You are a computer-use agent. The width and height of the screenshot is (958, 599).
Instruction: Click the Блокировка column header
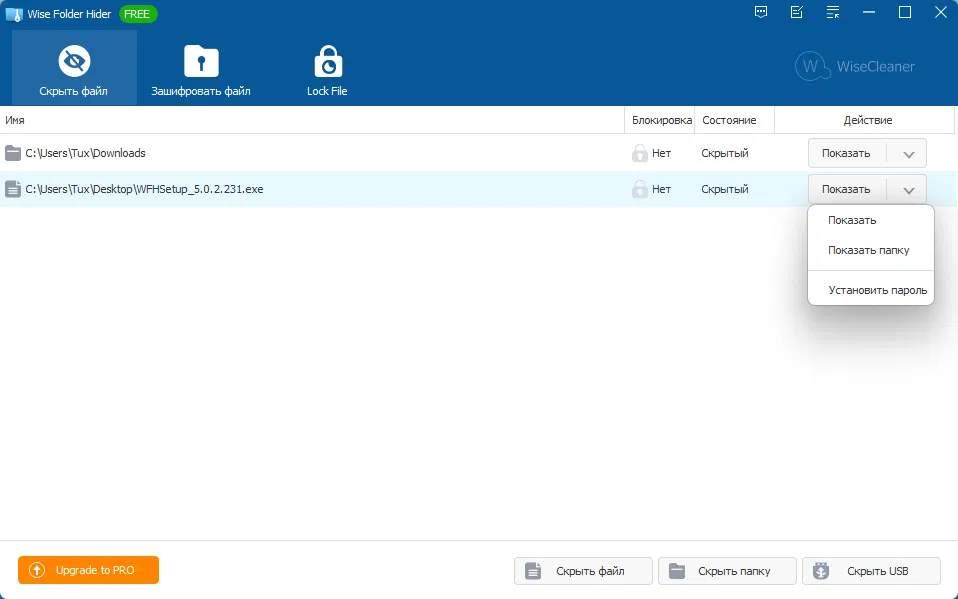pyautogui.click(x=660, y=120)
